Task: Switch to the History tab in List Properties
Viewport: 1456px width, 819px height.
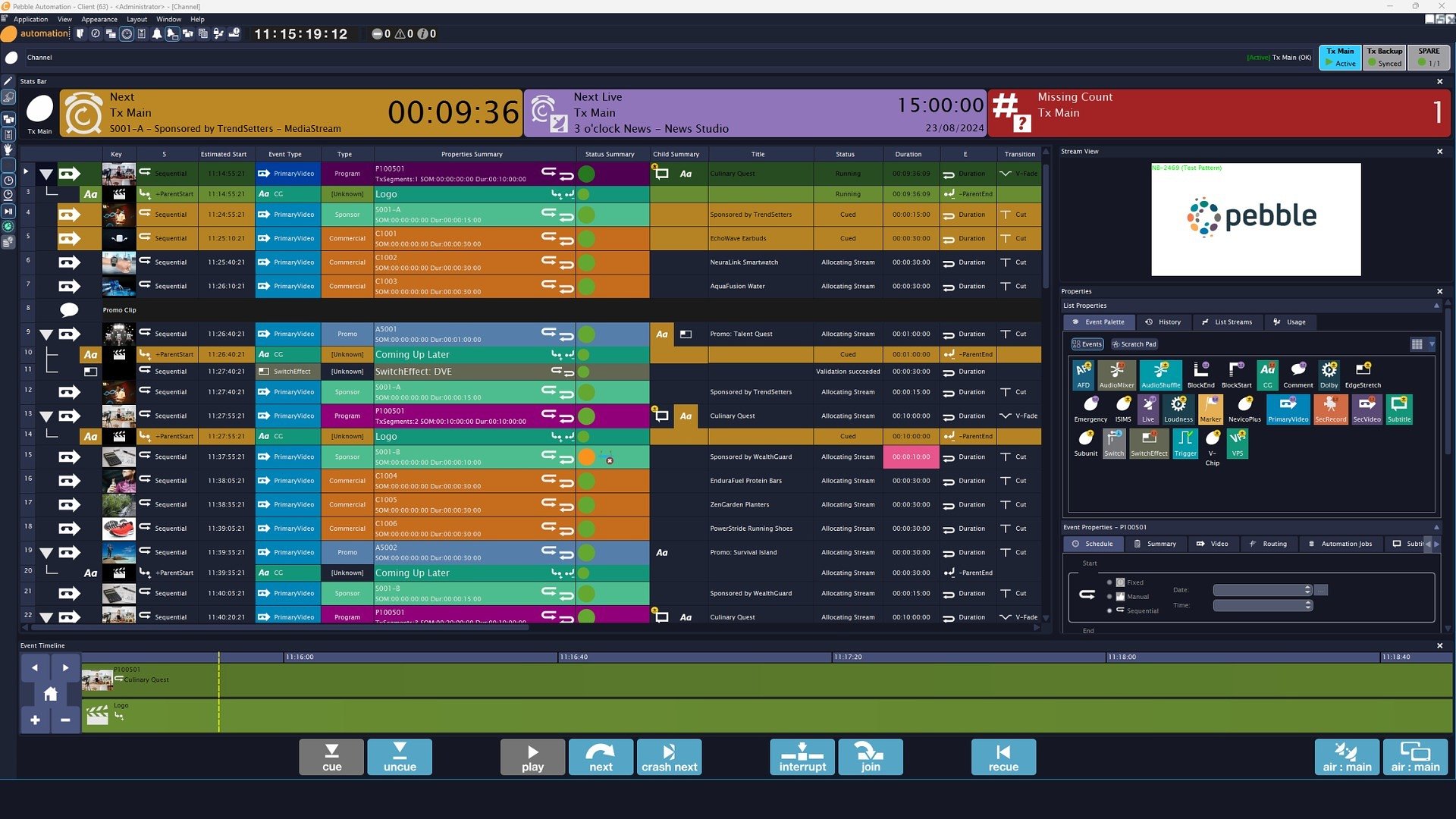Action: pos(1164,322)
